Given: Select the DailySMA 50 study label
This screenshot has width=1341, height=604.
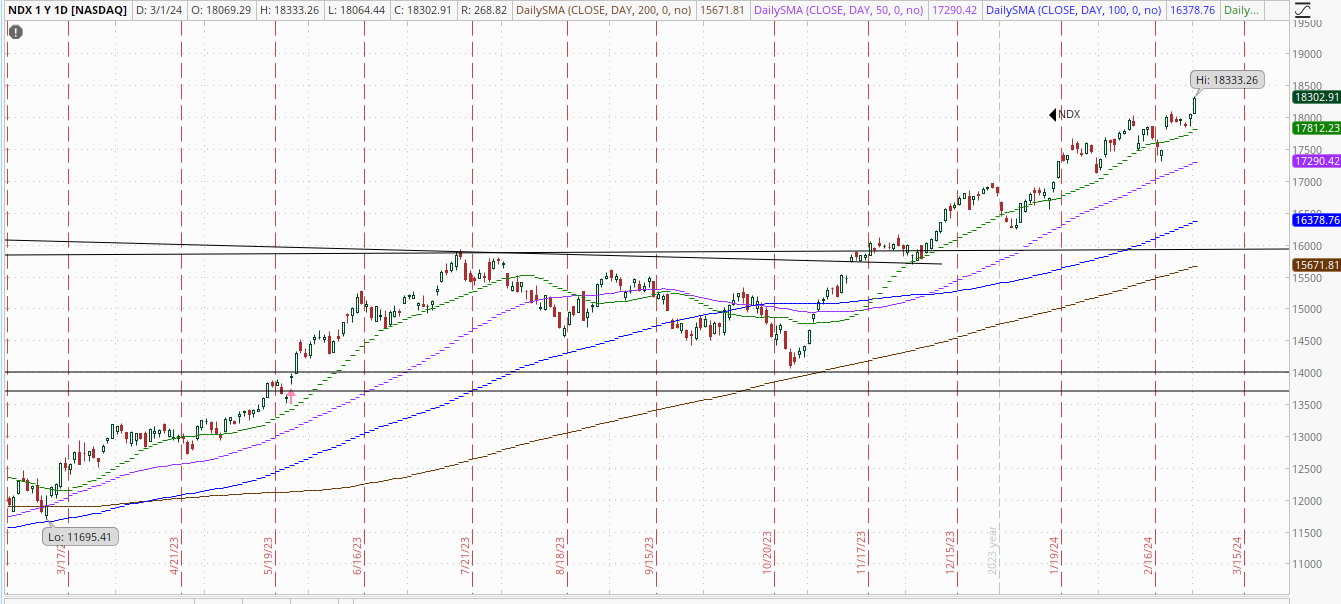Looking at the screenshot, I should pos(837,10).
